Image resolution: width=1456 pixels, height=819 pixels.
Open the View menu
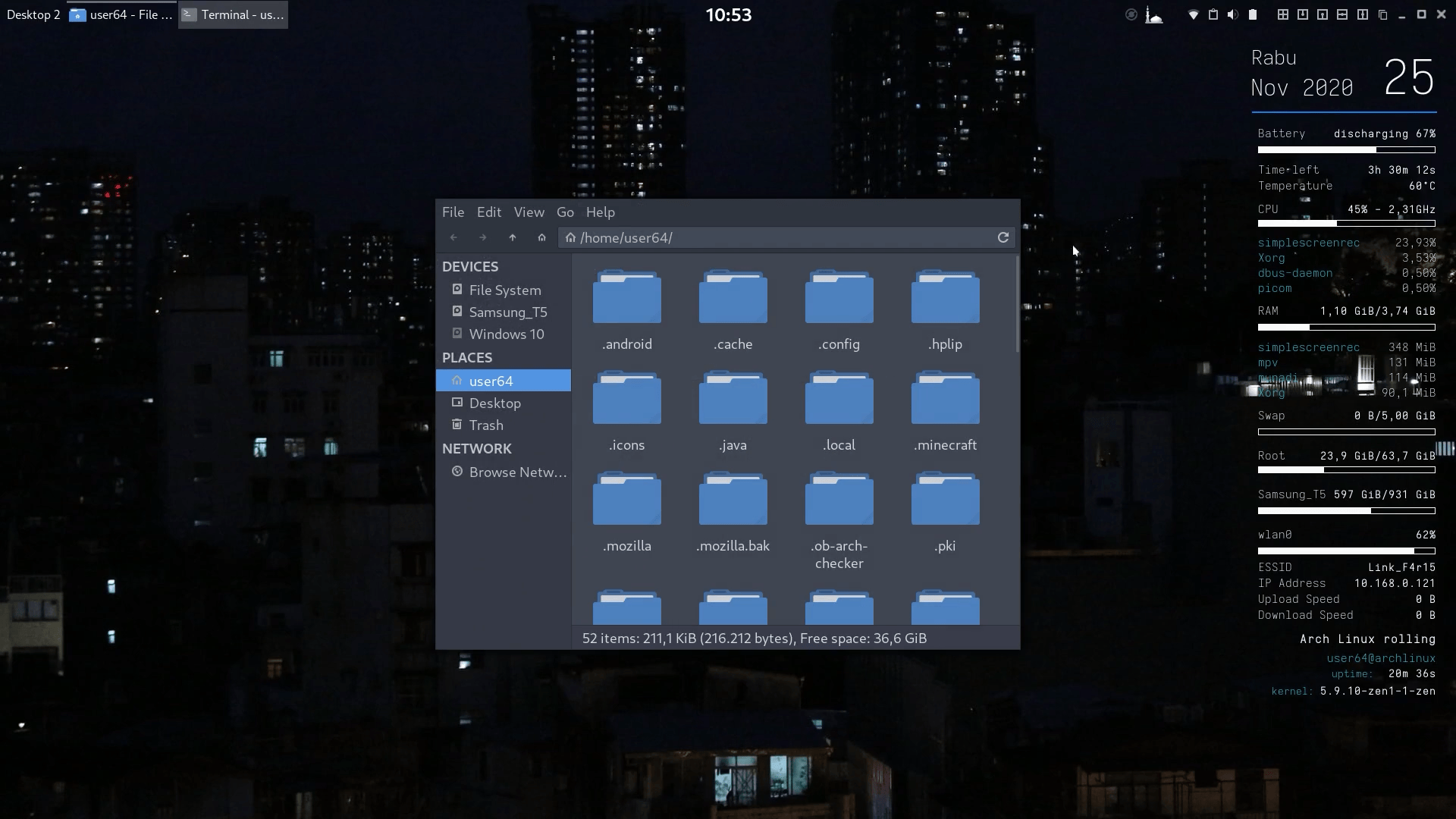(529, 212)
